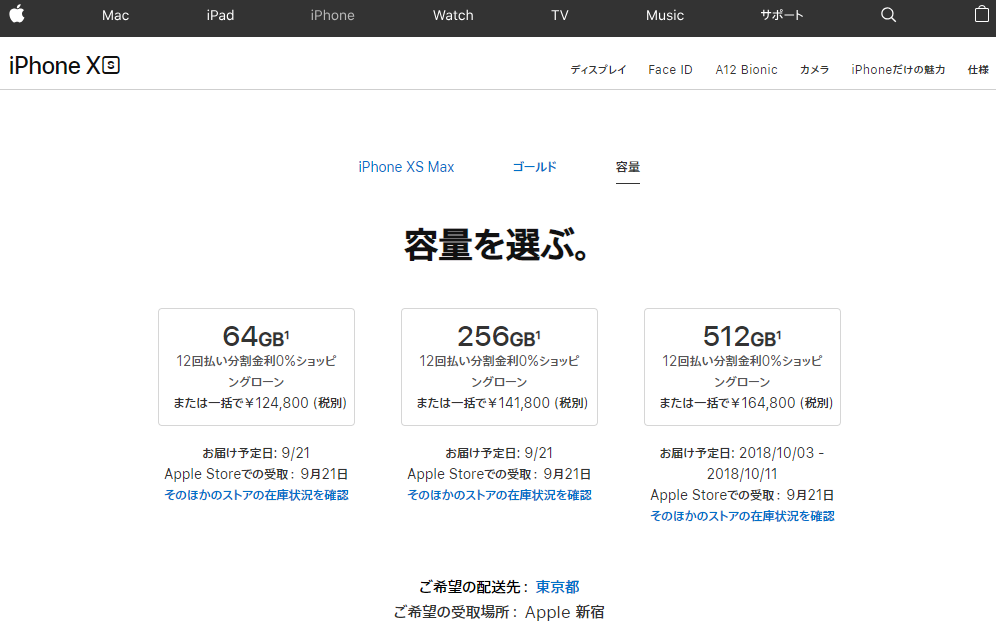This screenshot has width=996, height=628.
Task: Select the 256GB capacity option
Action: [x=499, y=367]
